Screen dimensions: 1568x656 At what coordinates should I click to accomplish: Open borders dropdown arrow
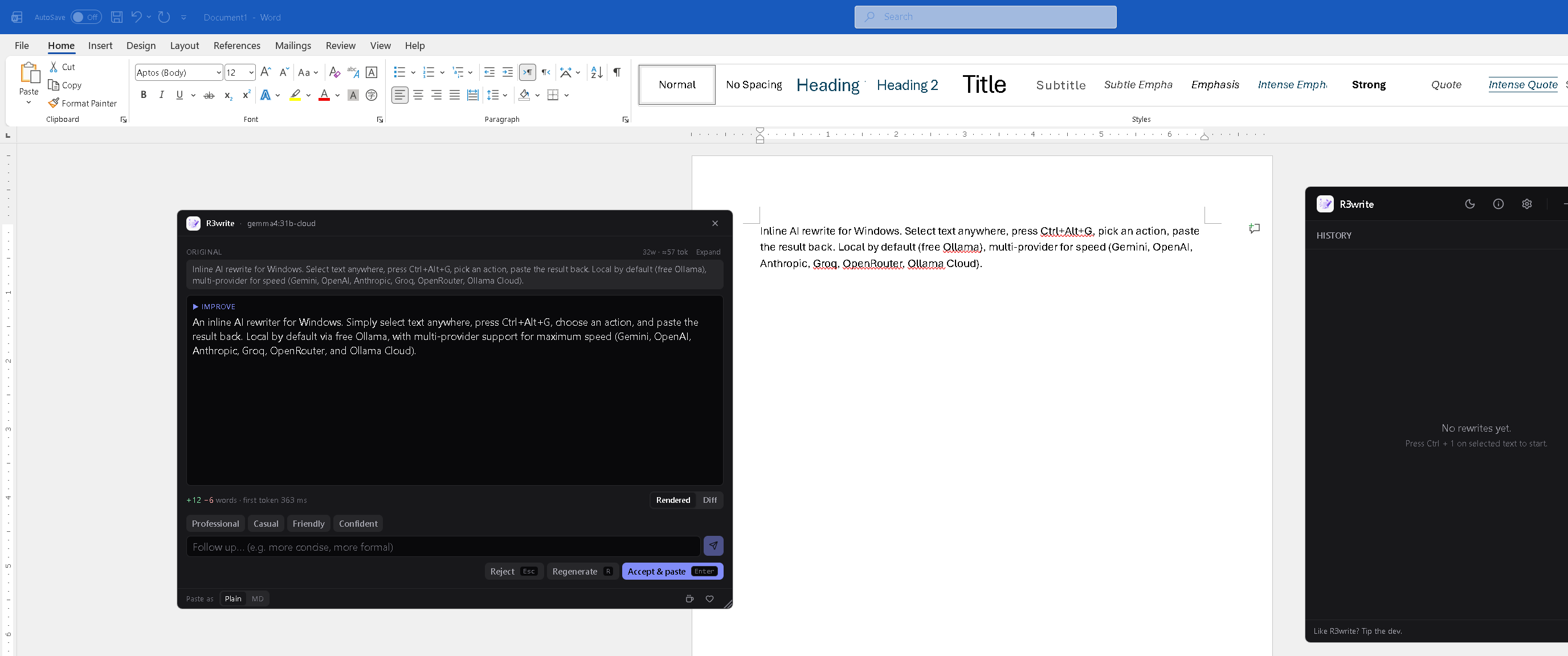pos(566,96)
